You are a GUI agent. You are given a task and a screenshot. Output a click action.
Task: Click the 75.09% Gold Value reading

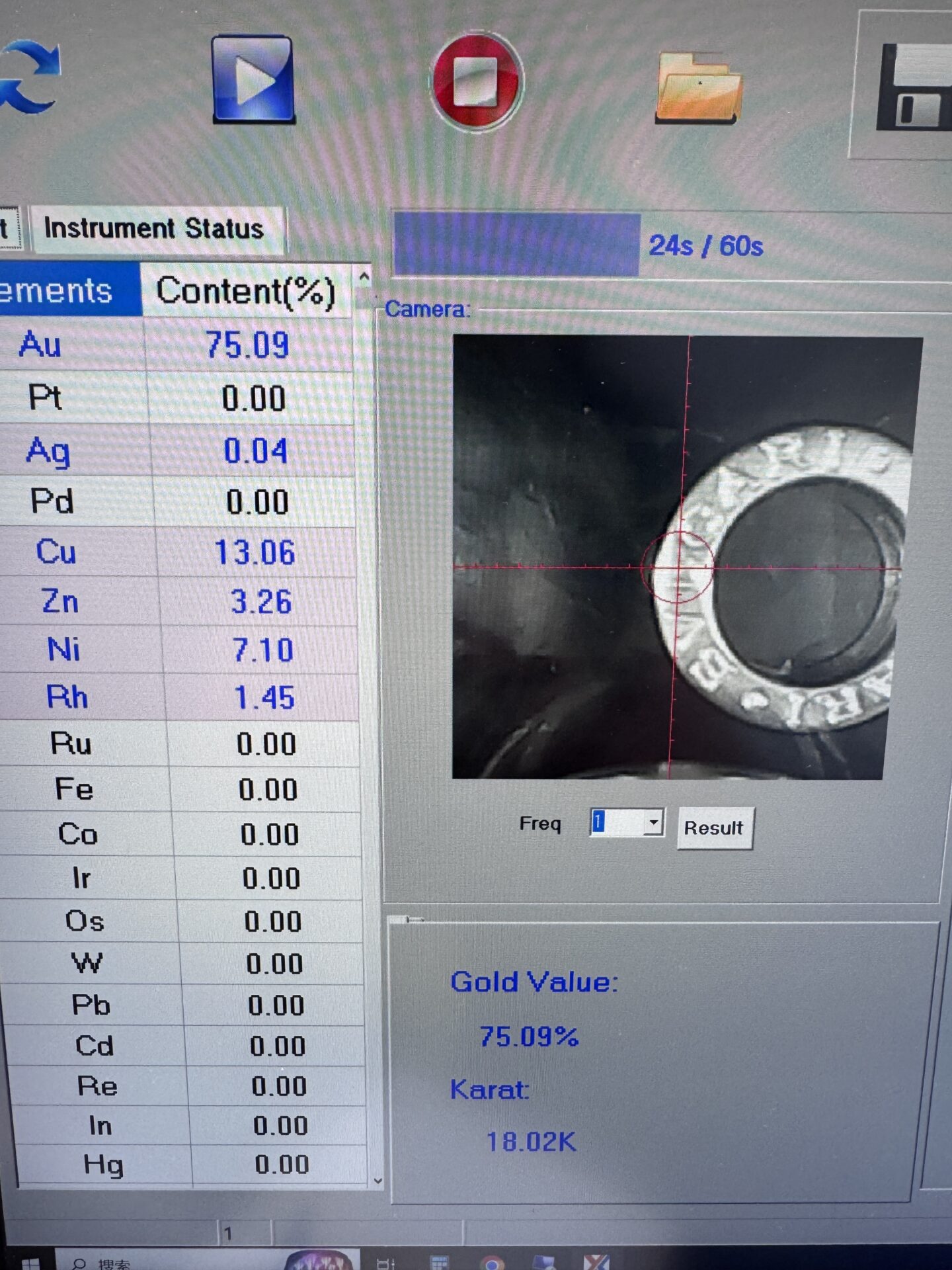coord(529,1037)
